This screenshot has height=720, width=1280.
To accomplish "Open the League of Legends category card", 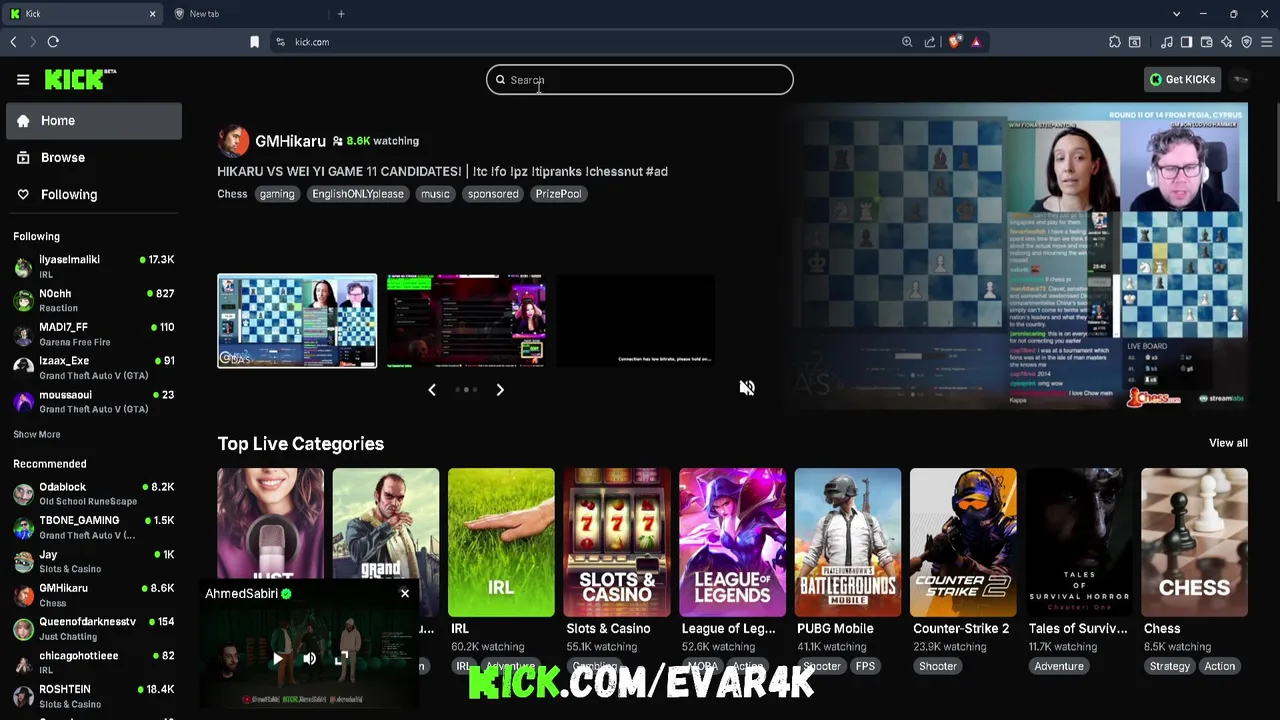I will [732, 542].
